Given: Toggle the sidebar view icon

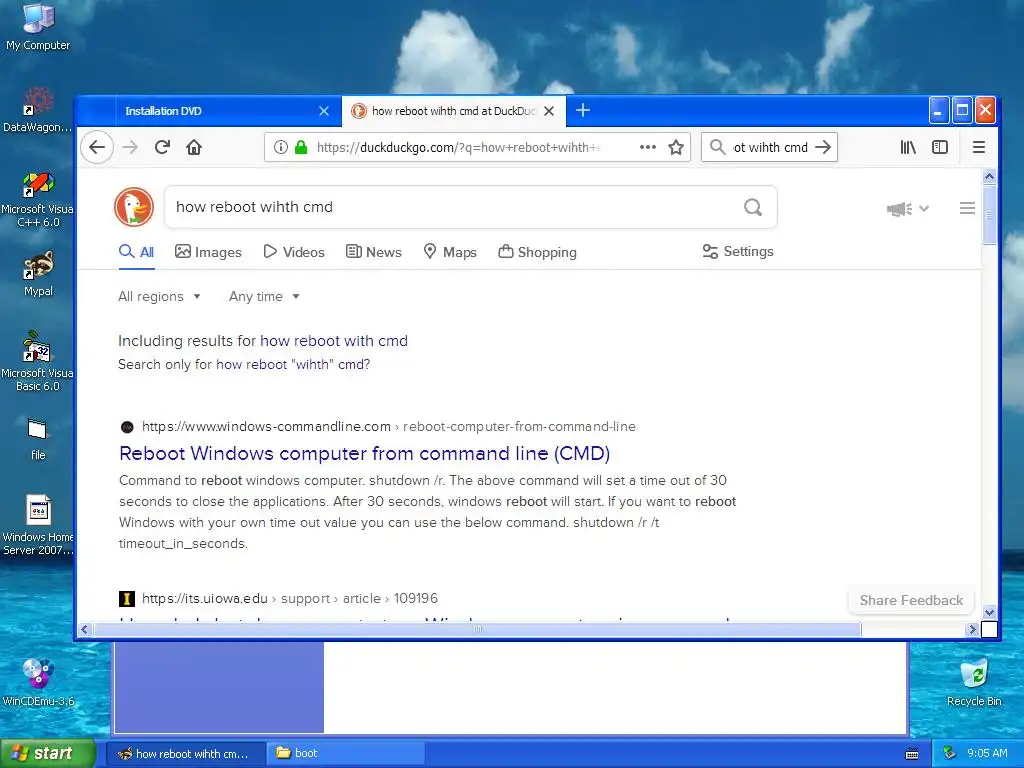Looking at the screenshot, I should click(x=940, y=147).
